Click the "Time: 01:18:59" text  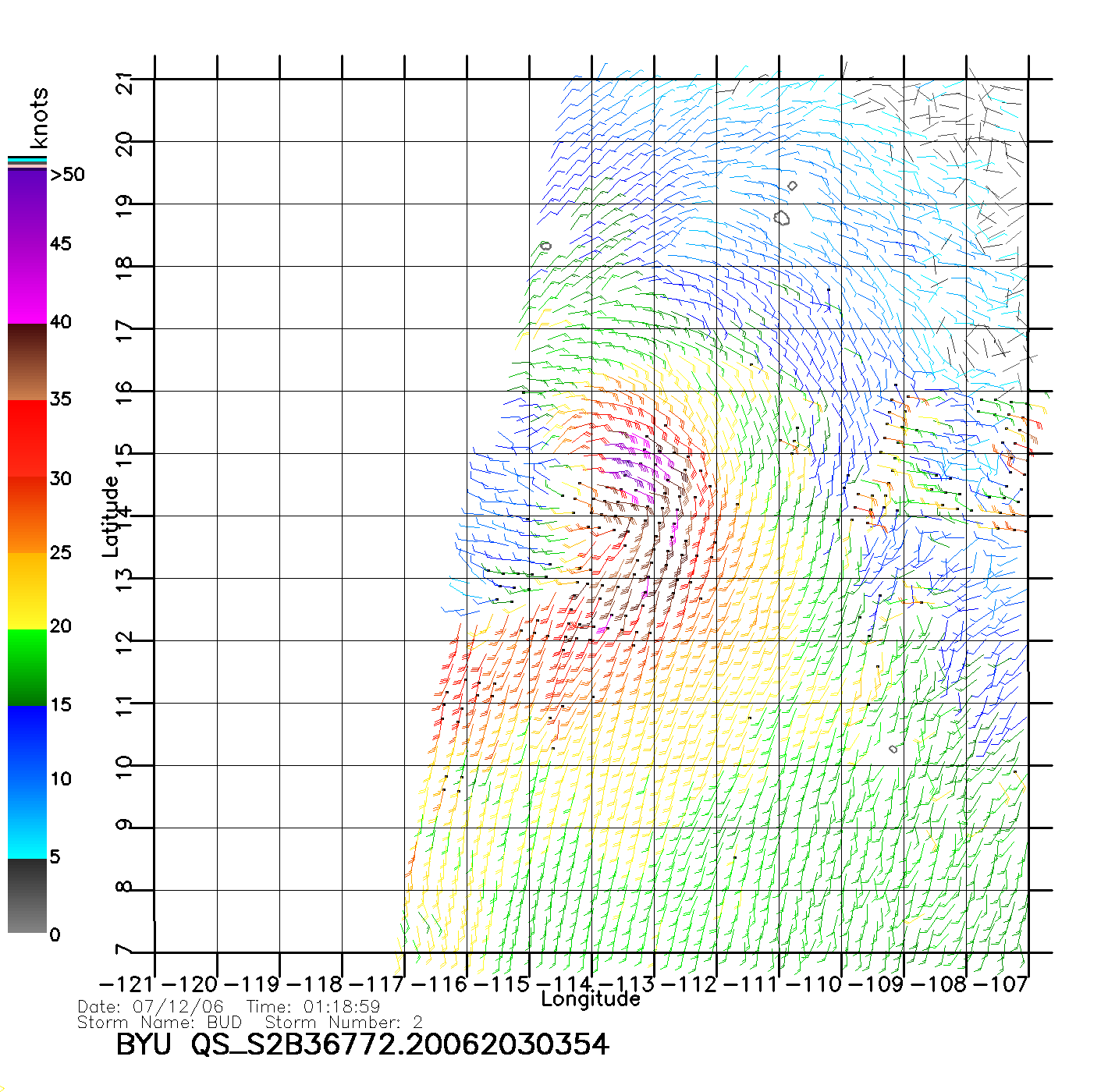point(313,1007)
